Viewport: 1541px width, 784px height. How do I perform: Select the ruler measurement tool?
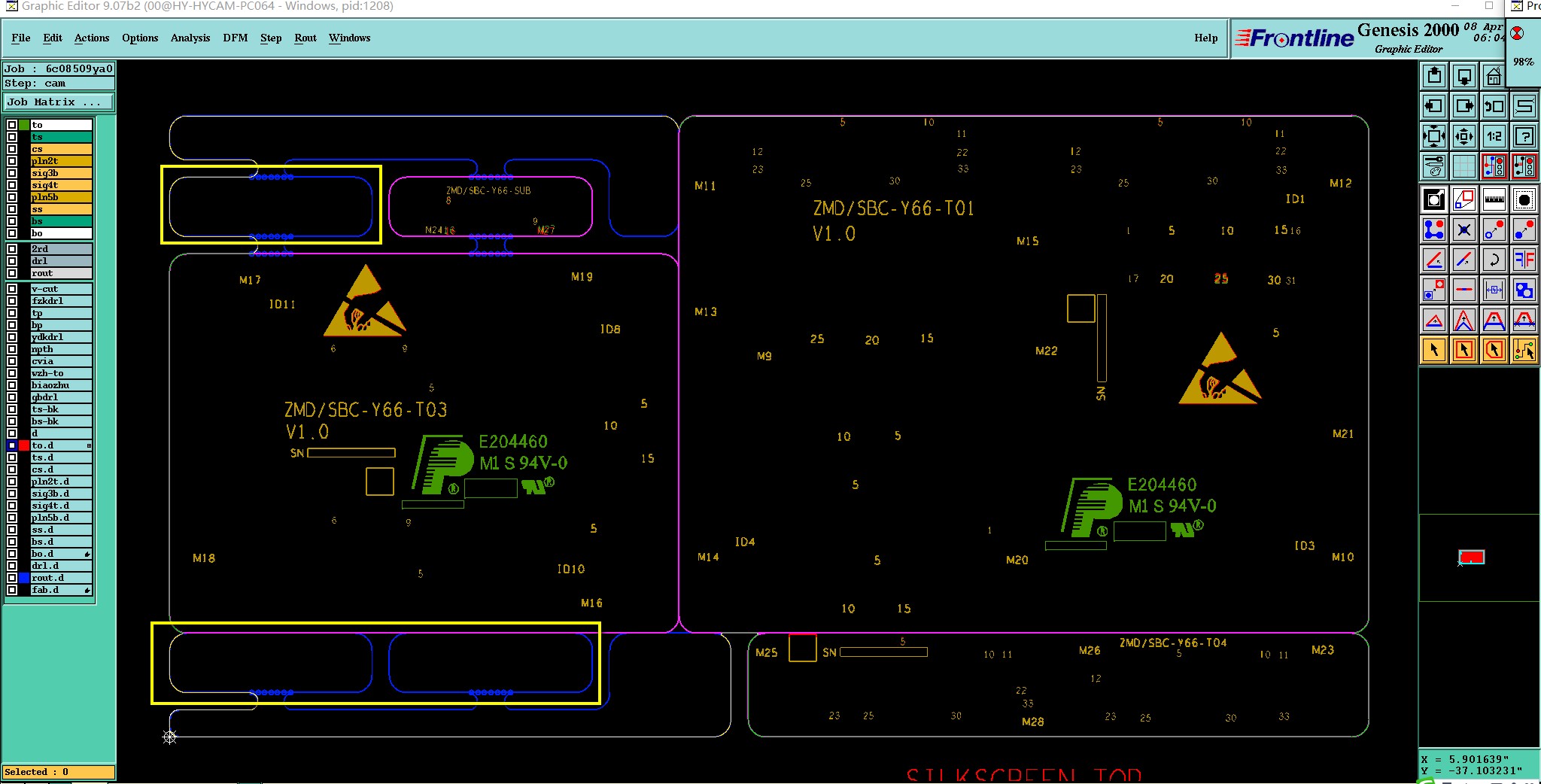[x=1494, y=199]
